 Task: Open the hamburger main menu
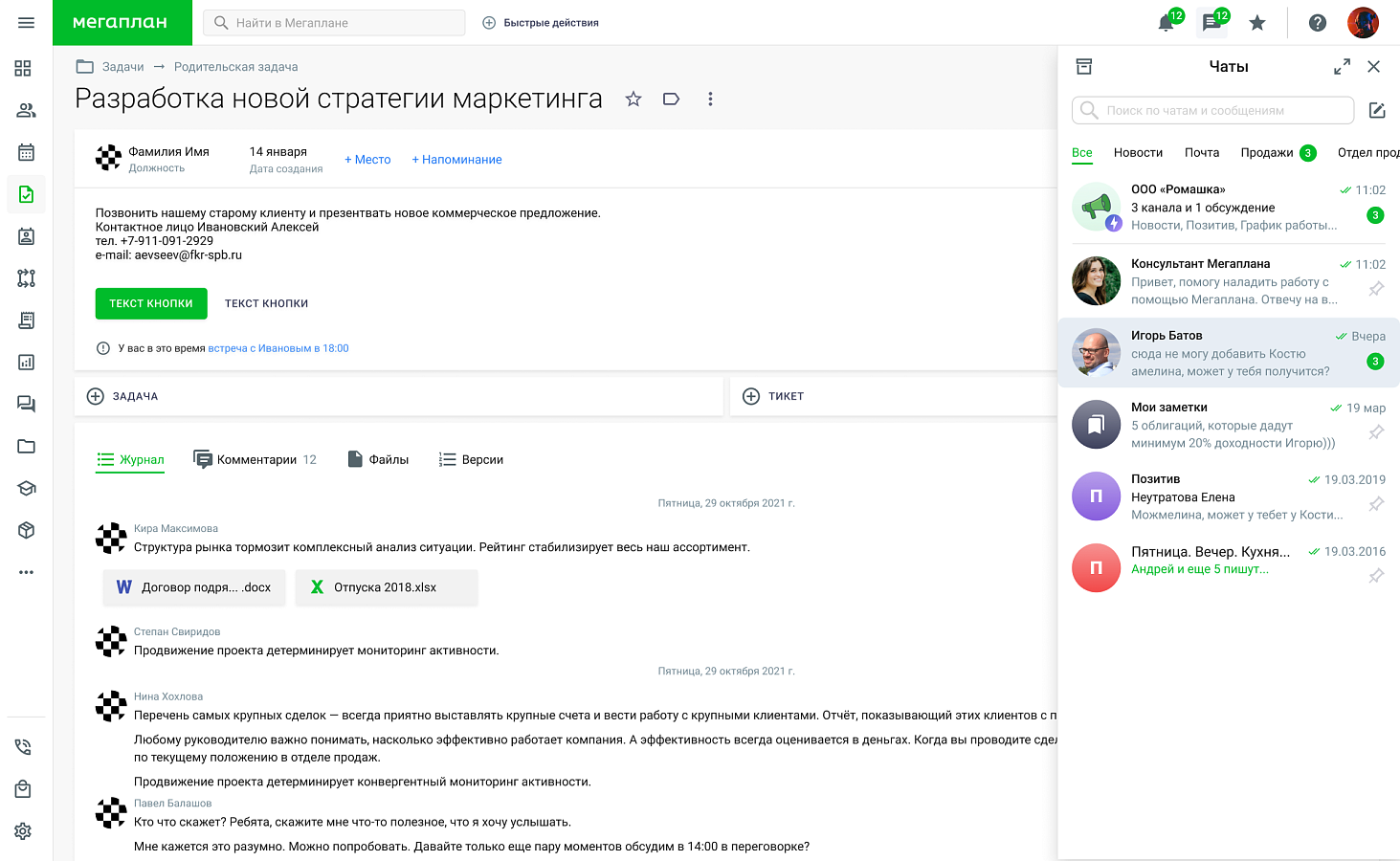pos(26,22)
